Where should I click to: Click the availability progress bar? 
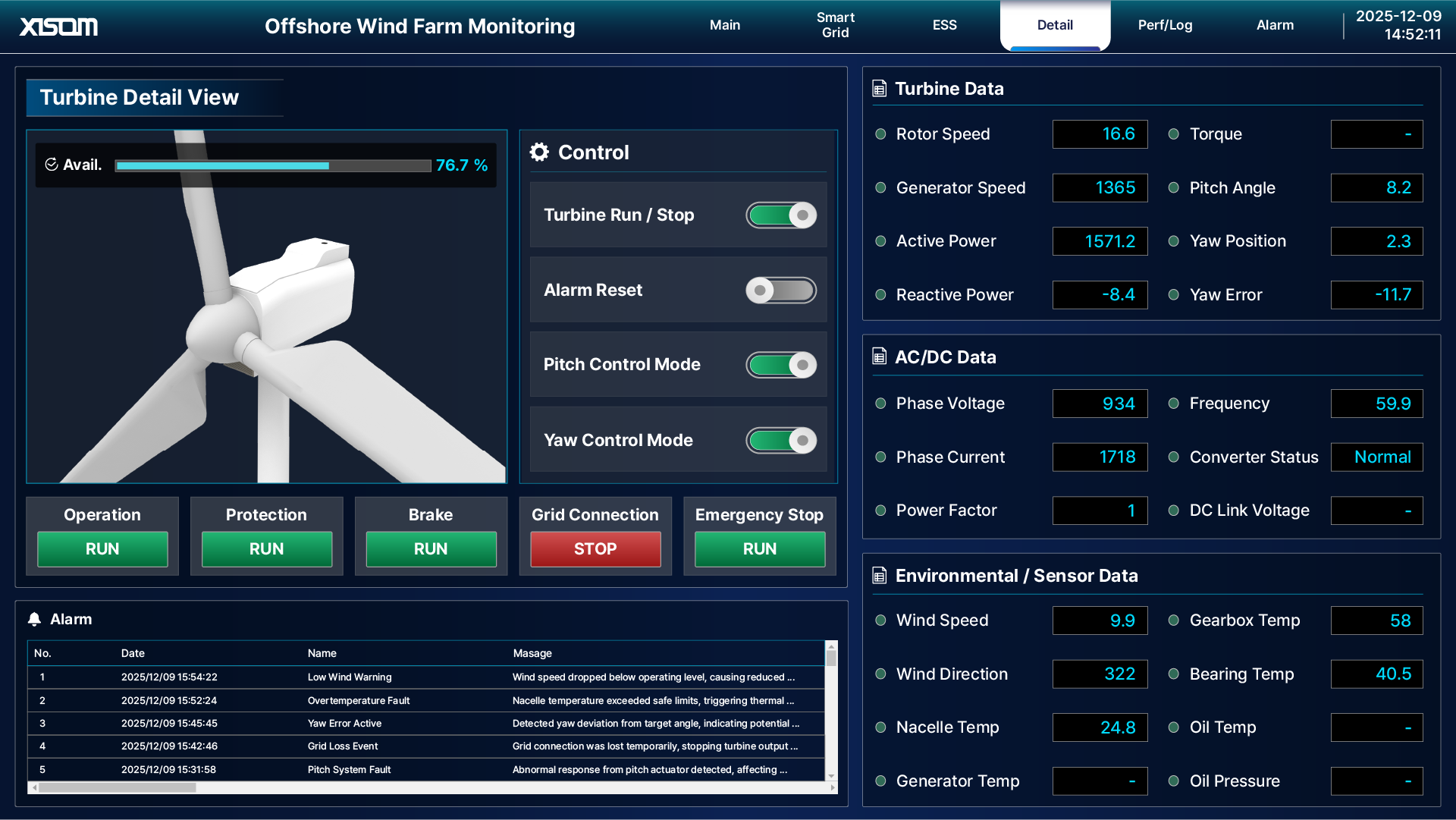273,165
